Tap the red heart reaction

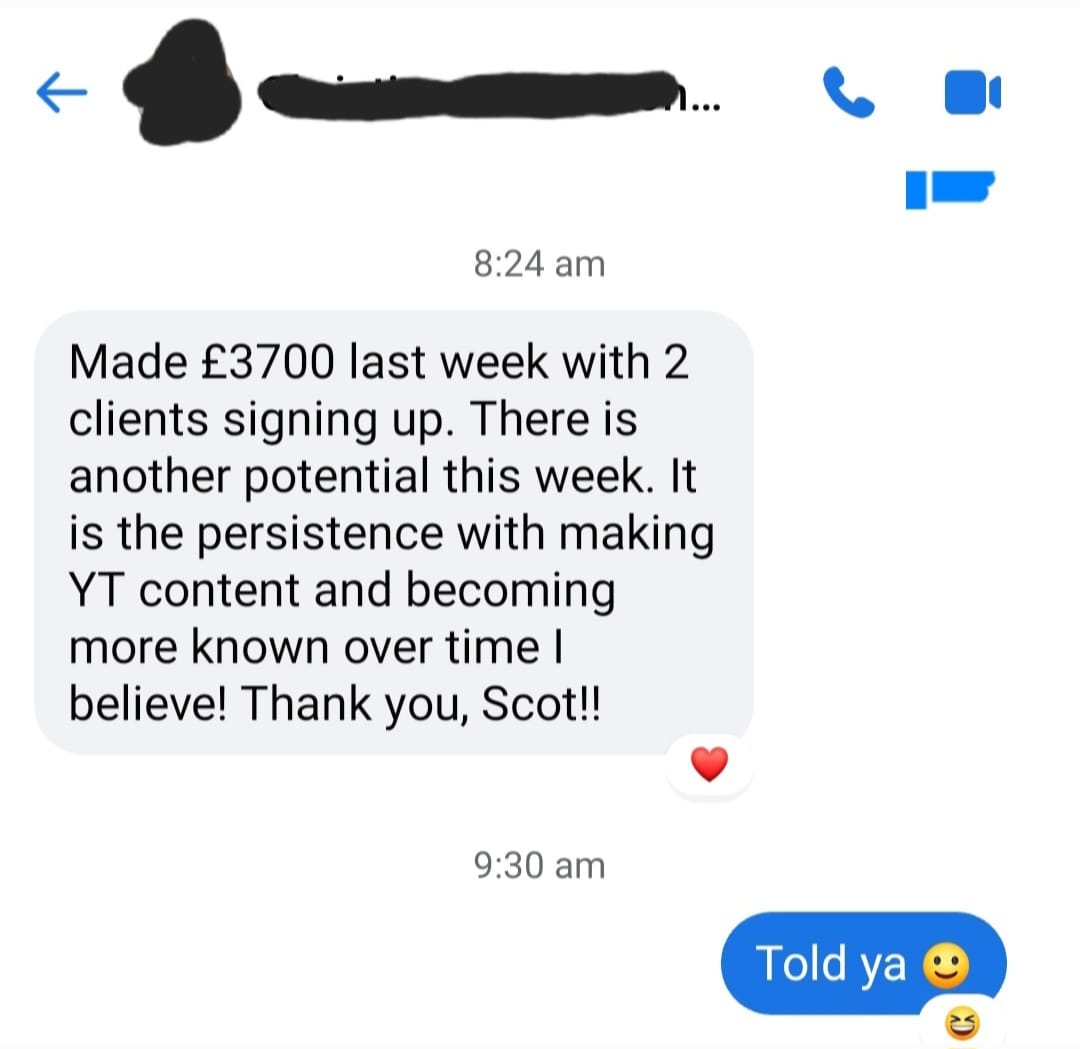[709, 765]
